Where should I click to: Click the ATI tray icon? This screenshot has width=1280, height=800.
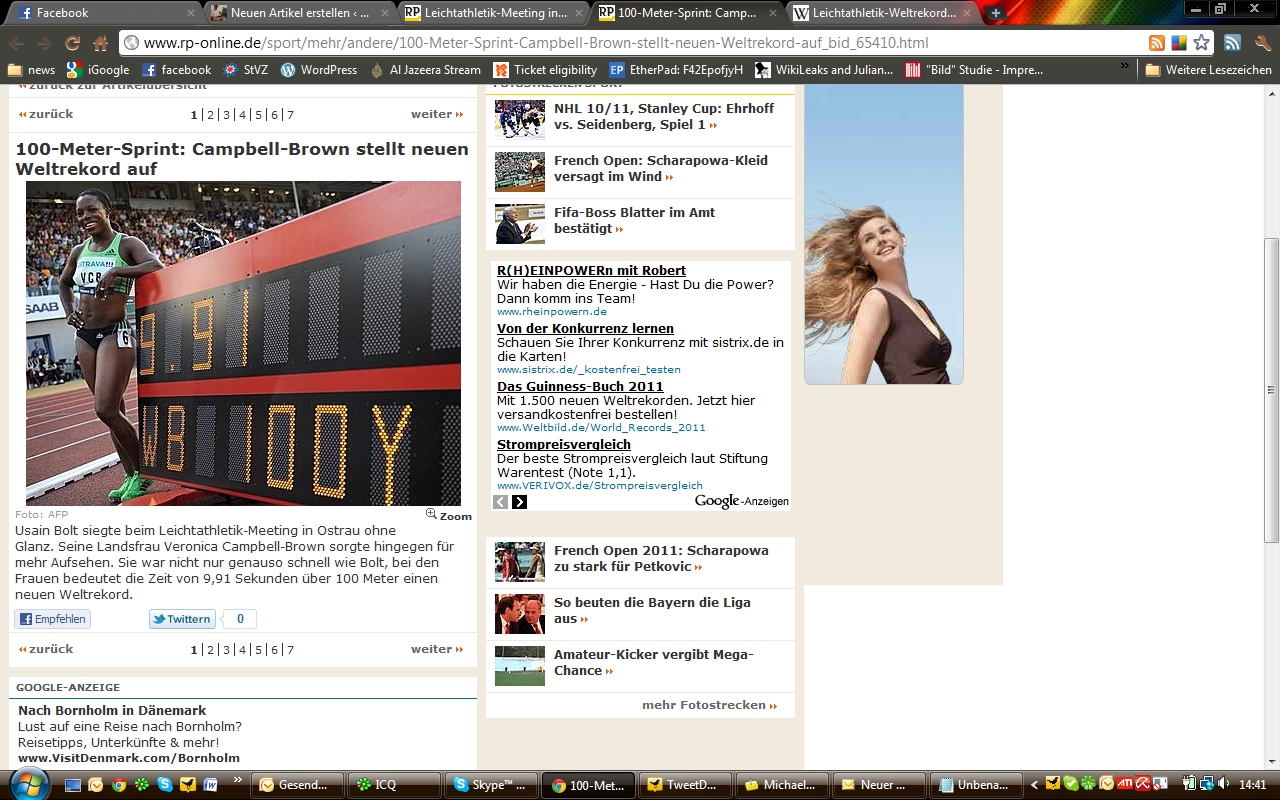click(1124, 784)
